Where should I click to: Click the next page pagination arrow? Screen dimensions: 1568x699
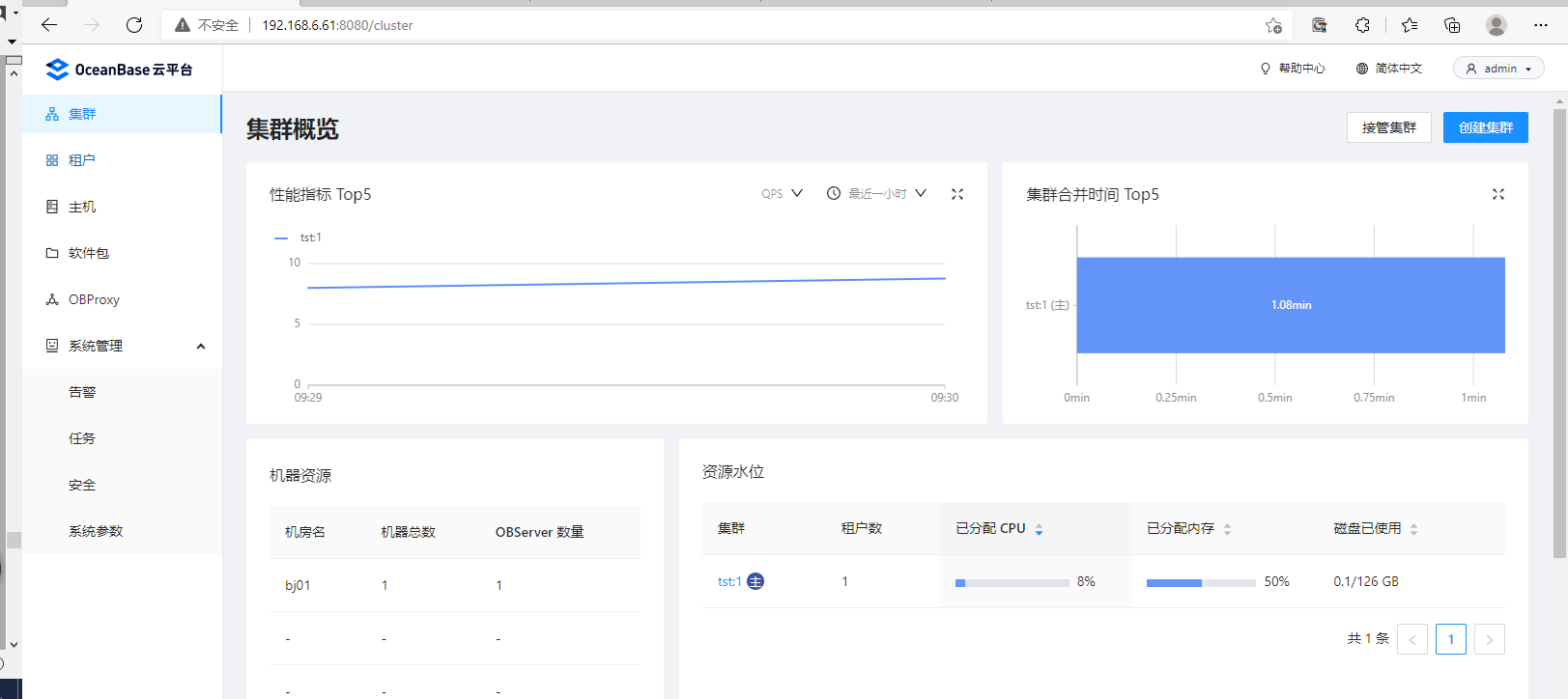[x=1490, y=639]
